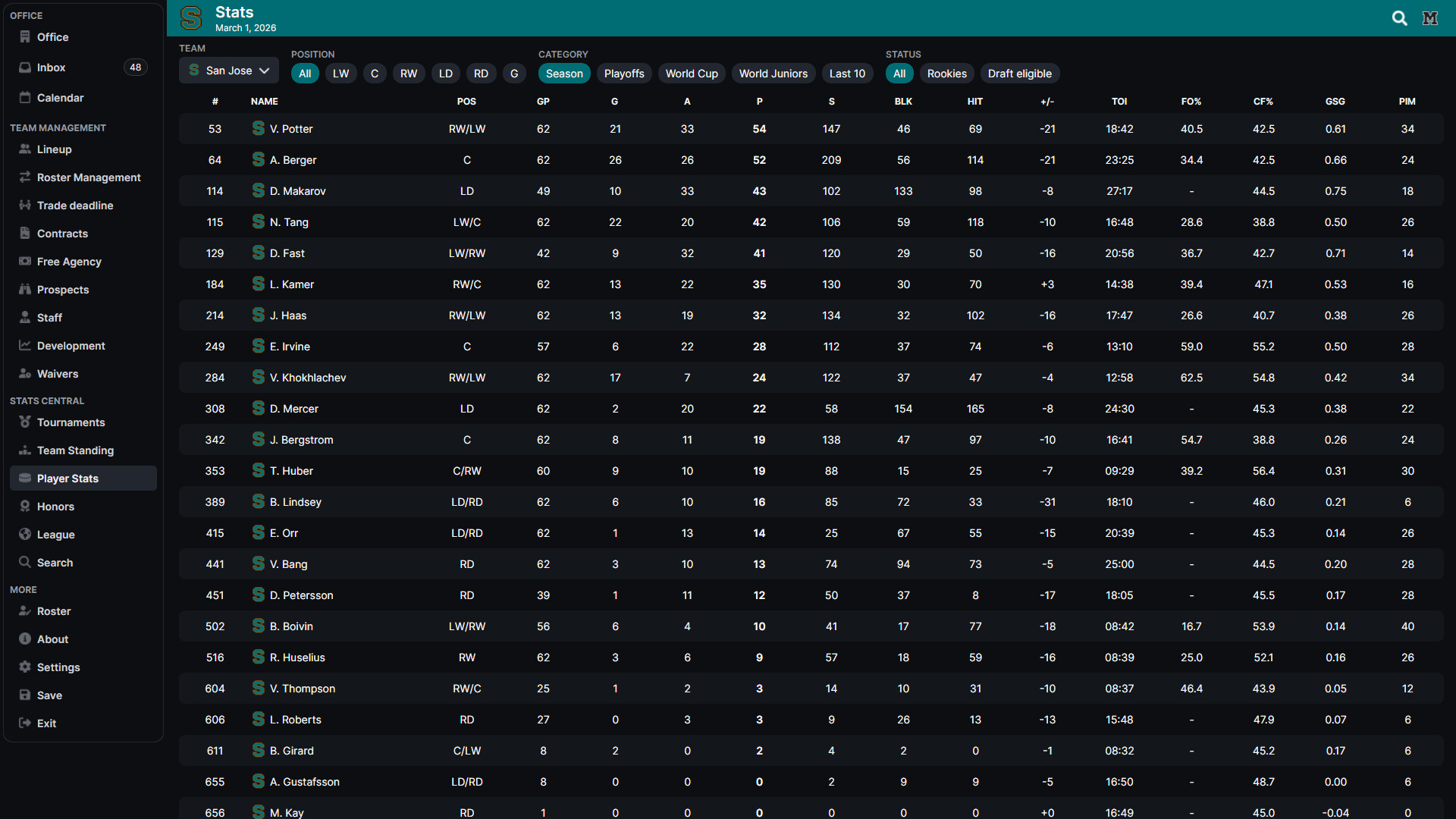This screenshot has width=1456, height=819.
Task: View the Free Agency page
Action: point(68,261)
